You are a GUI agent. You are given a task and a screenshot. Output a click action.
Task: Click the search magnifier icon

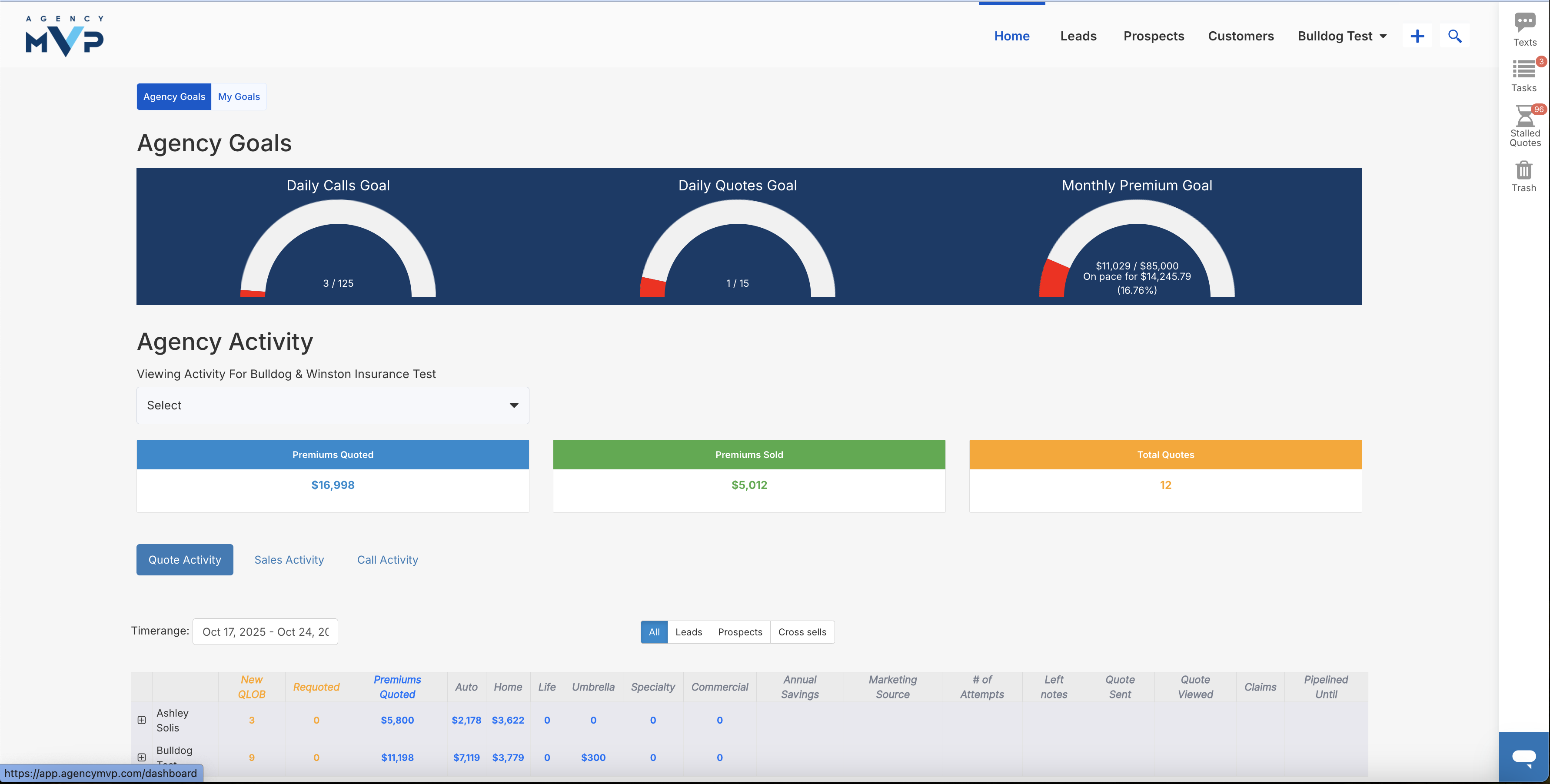(x=1454, y=36)
